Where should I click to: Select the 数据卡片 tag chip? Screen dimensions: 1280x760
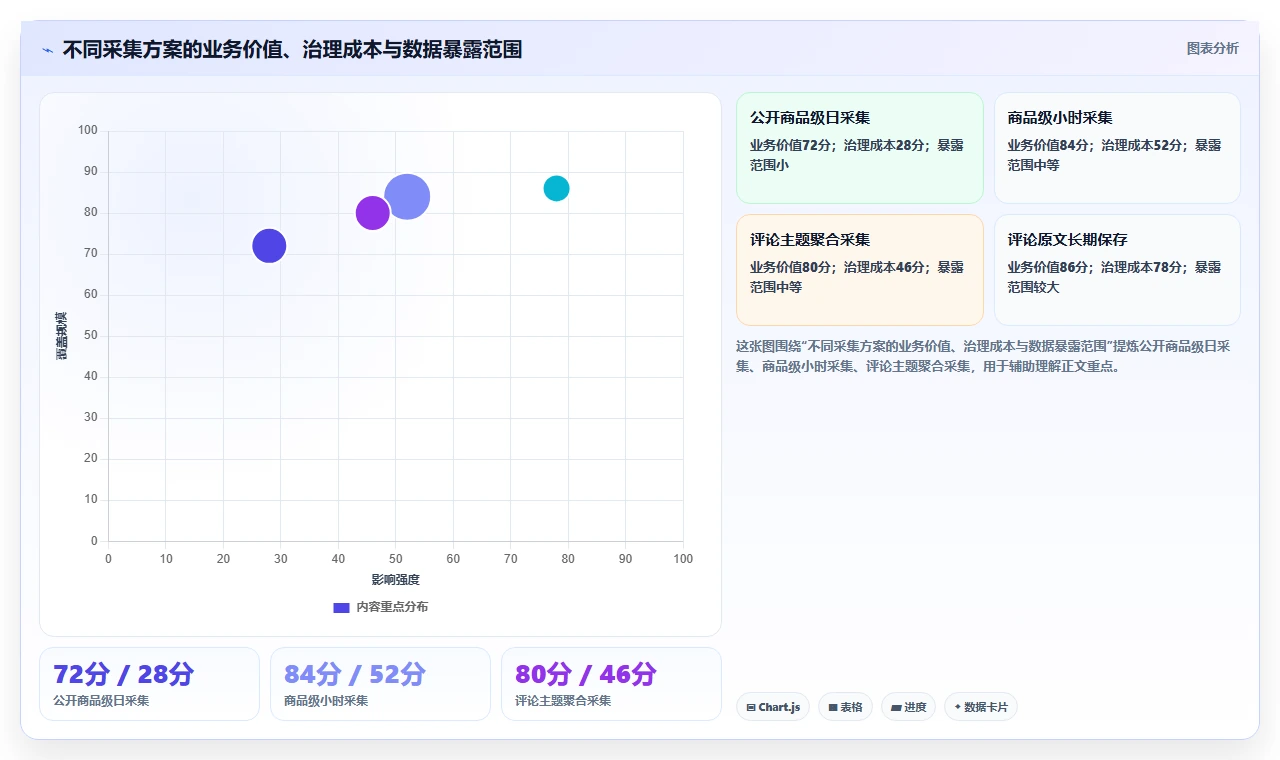[981, 707]
